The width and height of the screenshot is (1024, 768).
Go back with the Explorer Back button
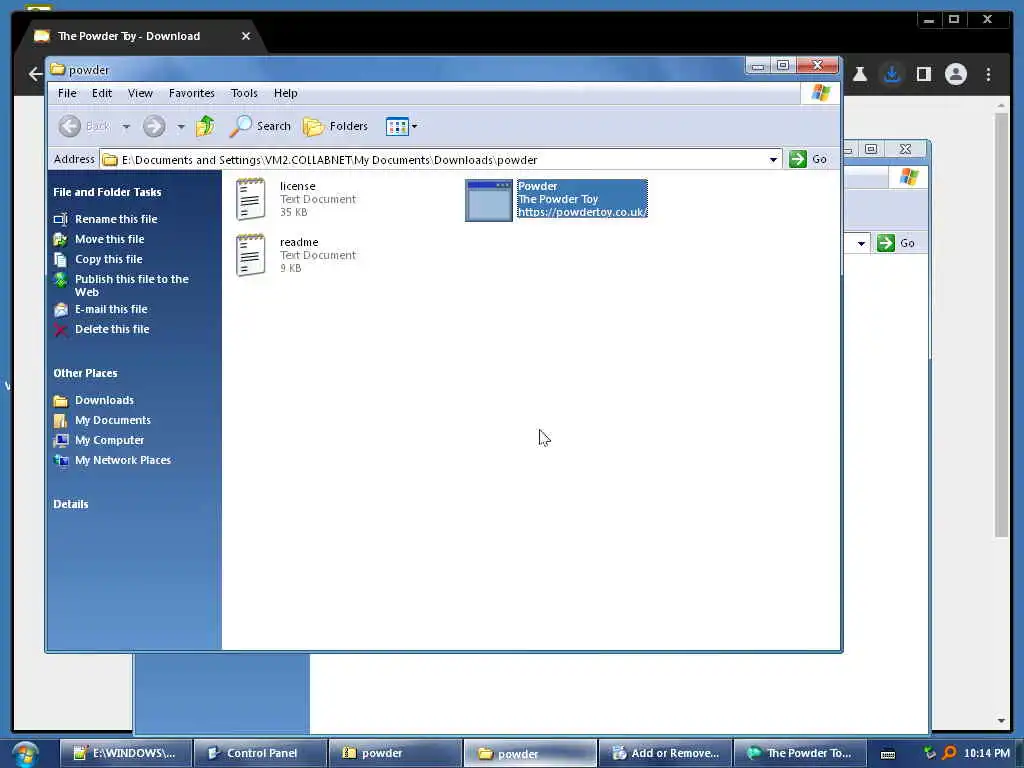[x=84, y=126]
